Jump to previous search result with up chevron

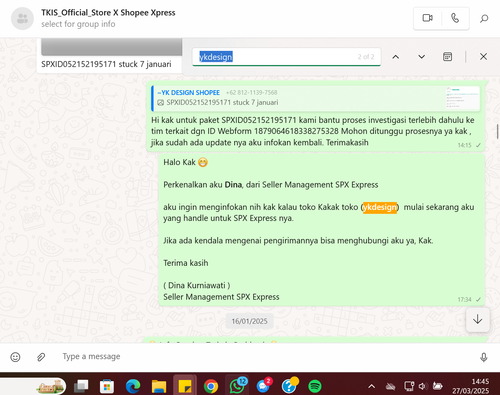(395, 57)
